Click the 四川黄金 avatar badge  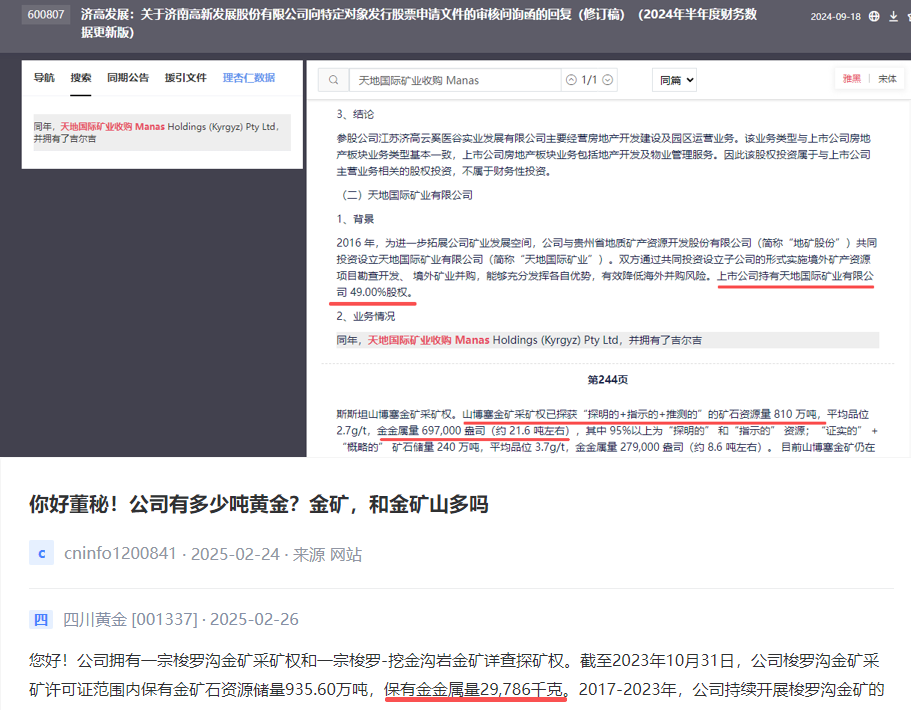point(41,620)
